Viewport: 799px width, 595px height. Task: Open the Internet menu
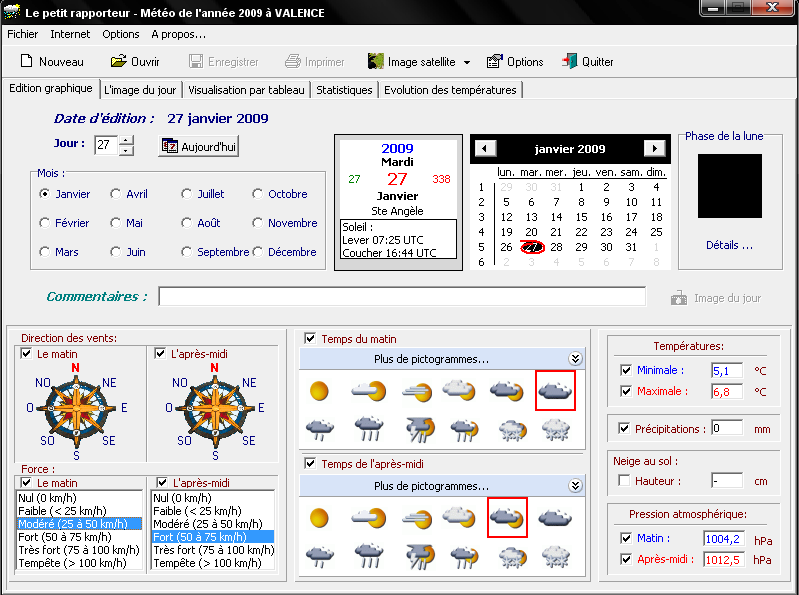pyautogui.click(x=70, y=34)
